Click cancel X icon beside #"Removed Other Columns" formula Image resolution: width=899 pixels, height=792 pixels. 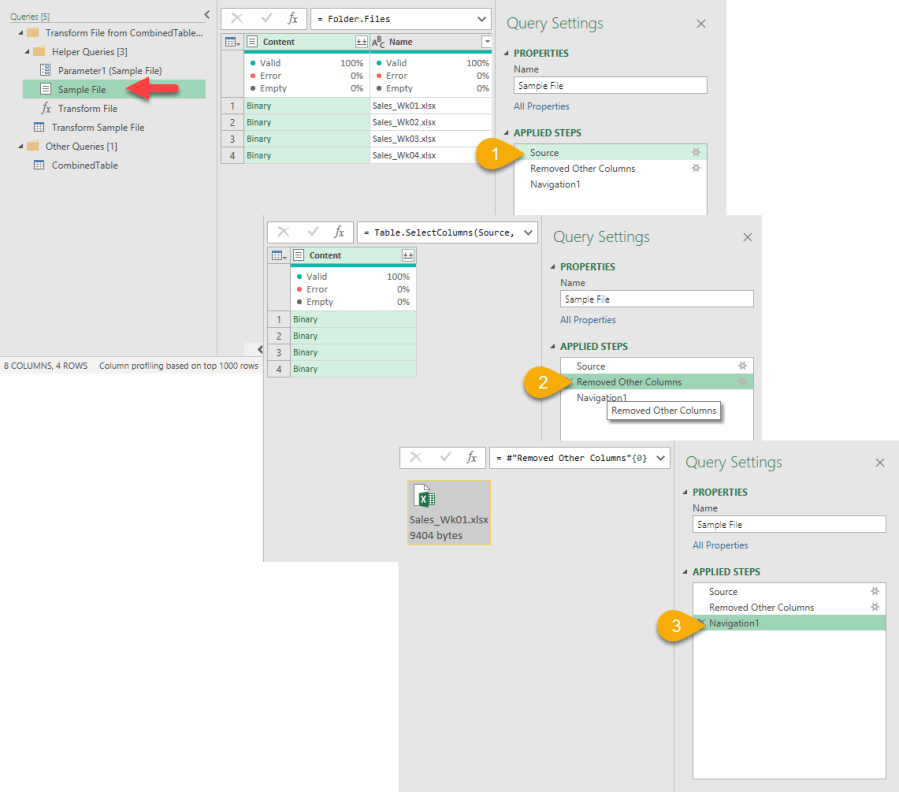coord(416,457)
